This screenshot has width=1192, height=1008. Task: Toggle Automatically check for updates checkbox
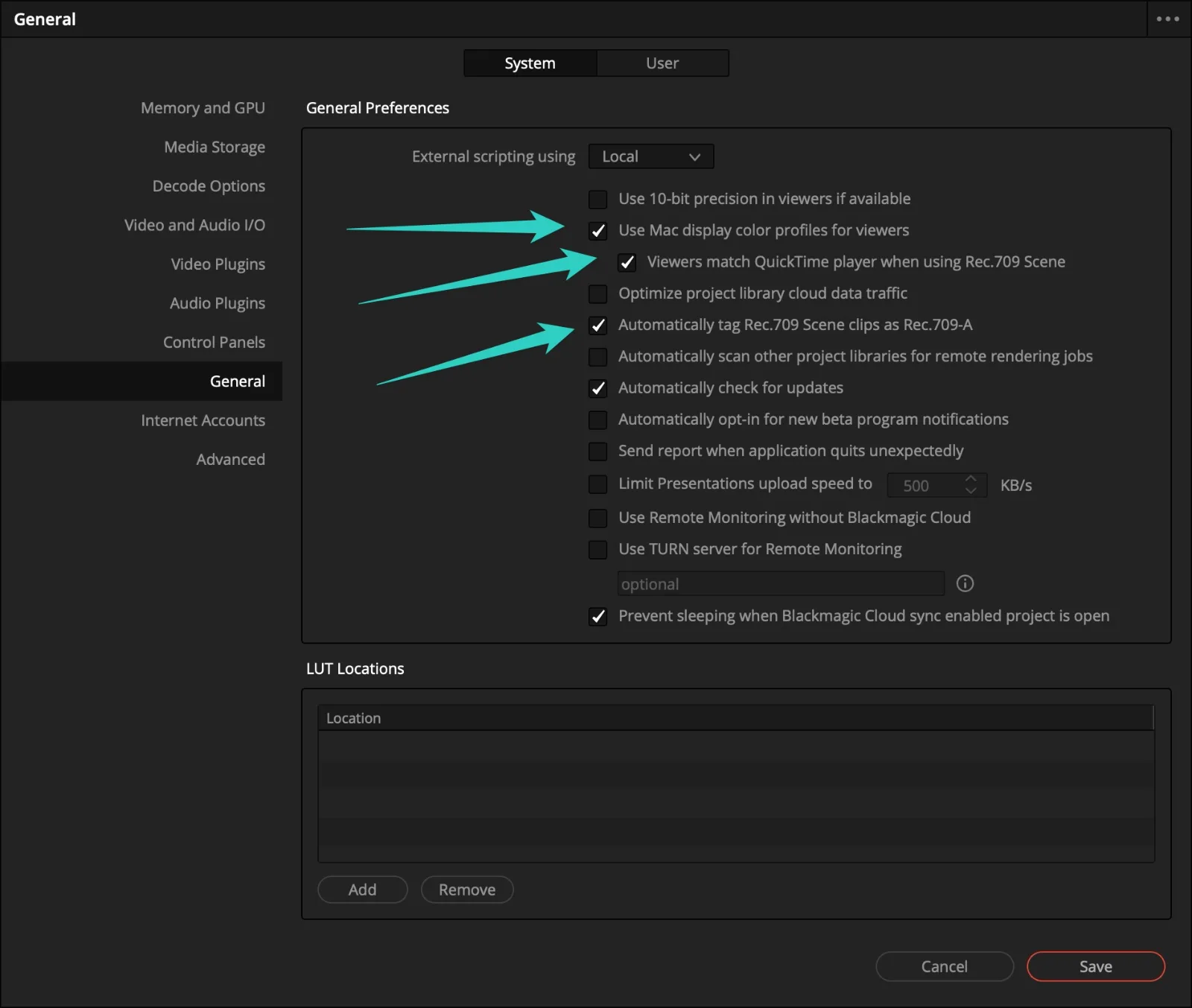click(x=597, y=388)
